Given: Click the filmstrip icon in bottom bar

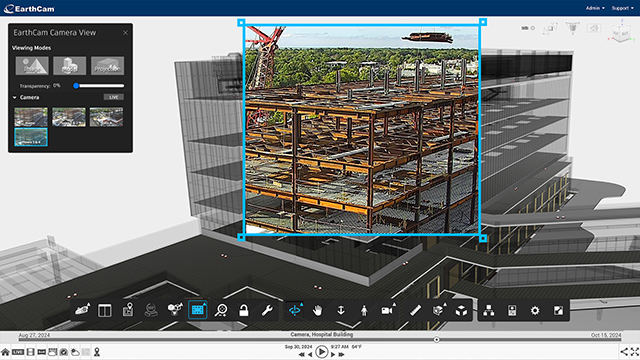Looking at the screenshot, I should 30,352.
